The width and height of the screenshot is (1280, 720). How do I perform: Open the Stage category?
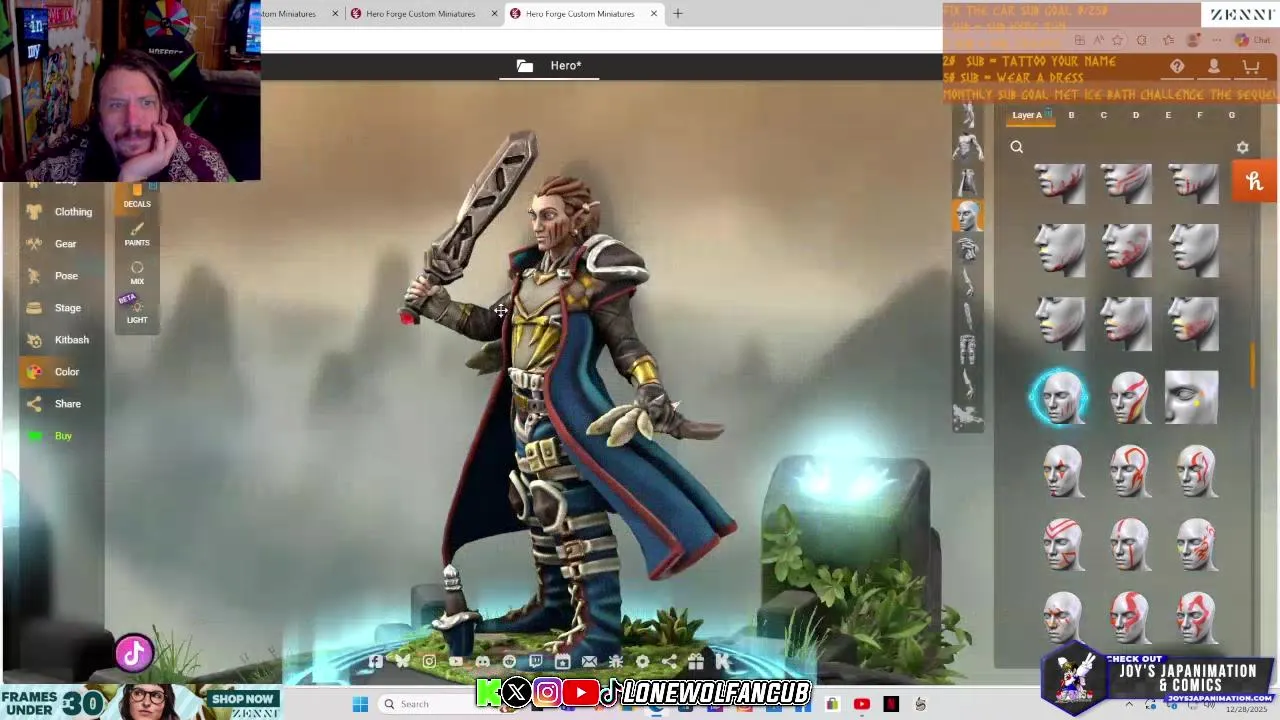point(60,308)
